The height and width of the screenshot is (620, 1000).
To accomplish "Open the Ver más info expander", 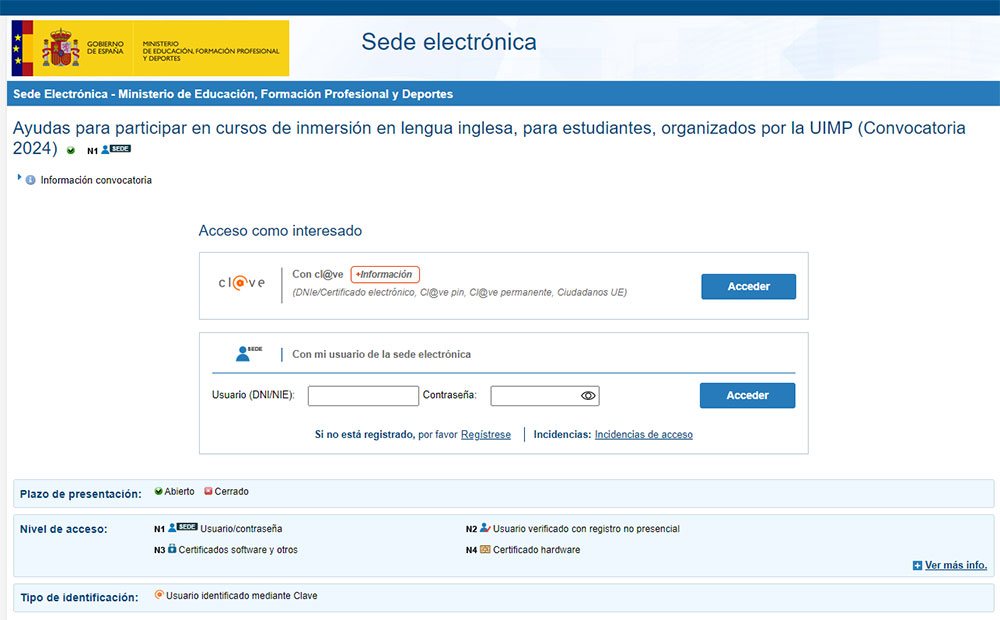I will 949,565.
